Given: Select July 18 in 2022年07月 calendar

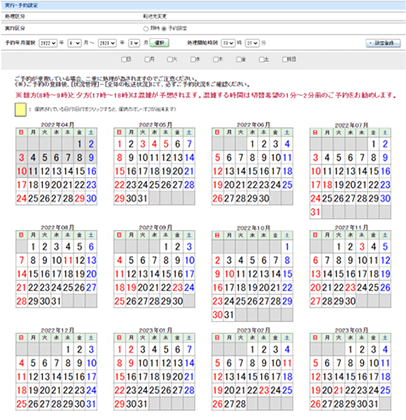Looking at the screenshot, I should tap(327, 185).
